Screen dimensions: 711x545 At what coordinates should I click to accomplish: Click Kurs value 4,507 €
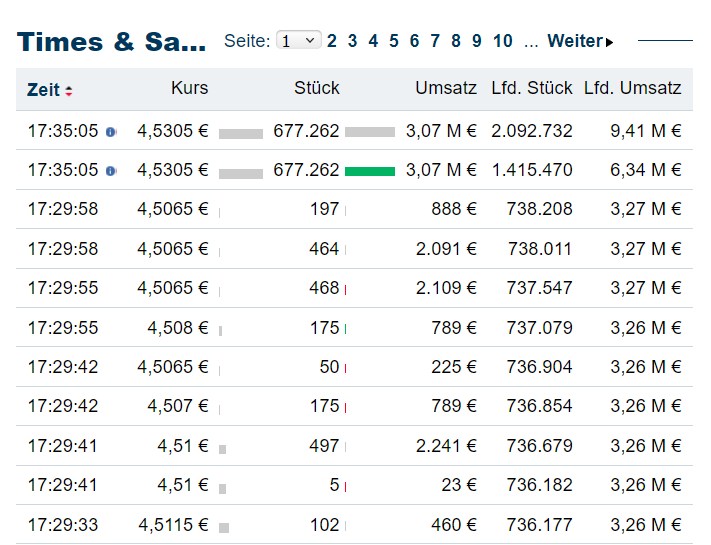[178, 406]
